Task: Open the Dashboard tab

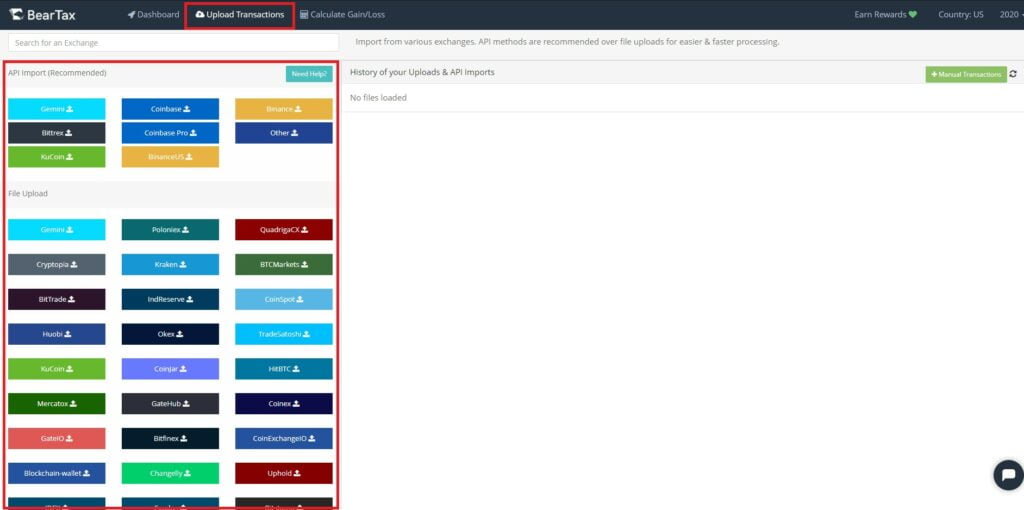Action: coord(153,14)
